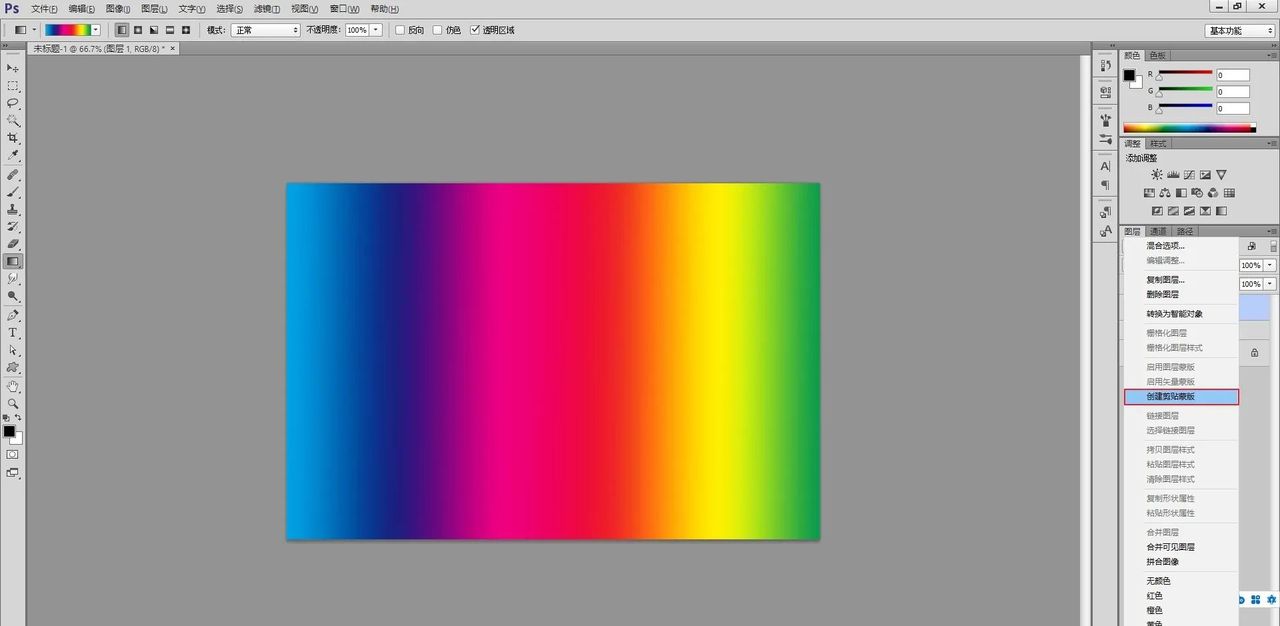Select the Horizontal Type tool

pos(13,333)
